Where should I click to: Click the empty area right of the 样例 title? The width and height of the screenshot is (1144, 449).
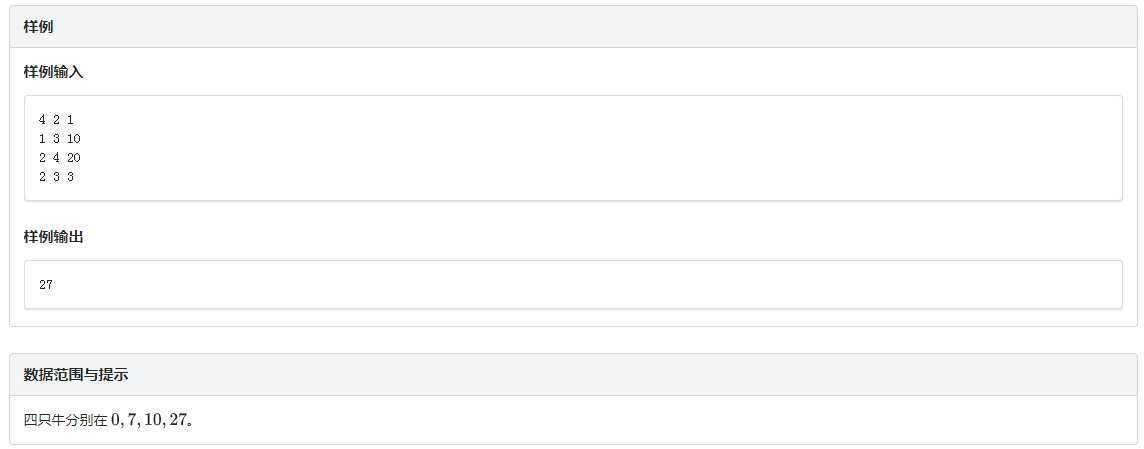584,27
